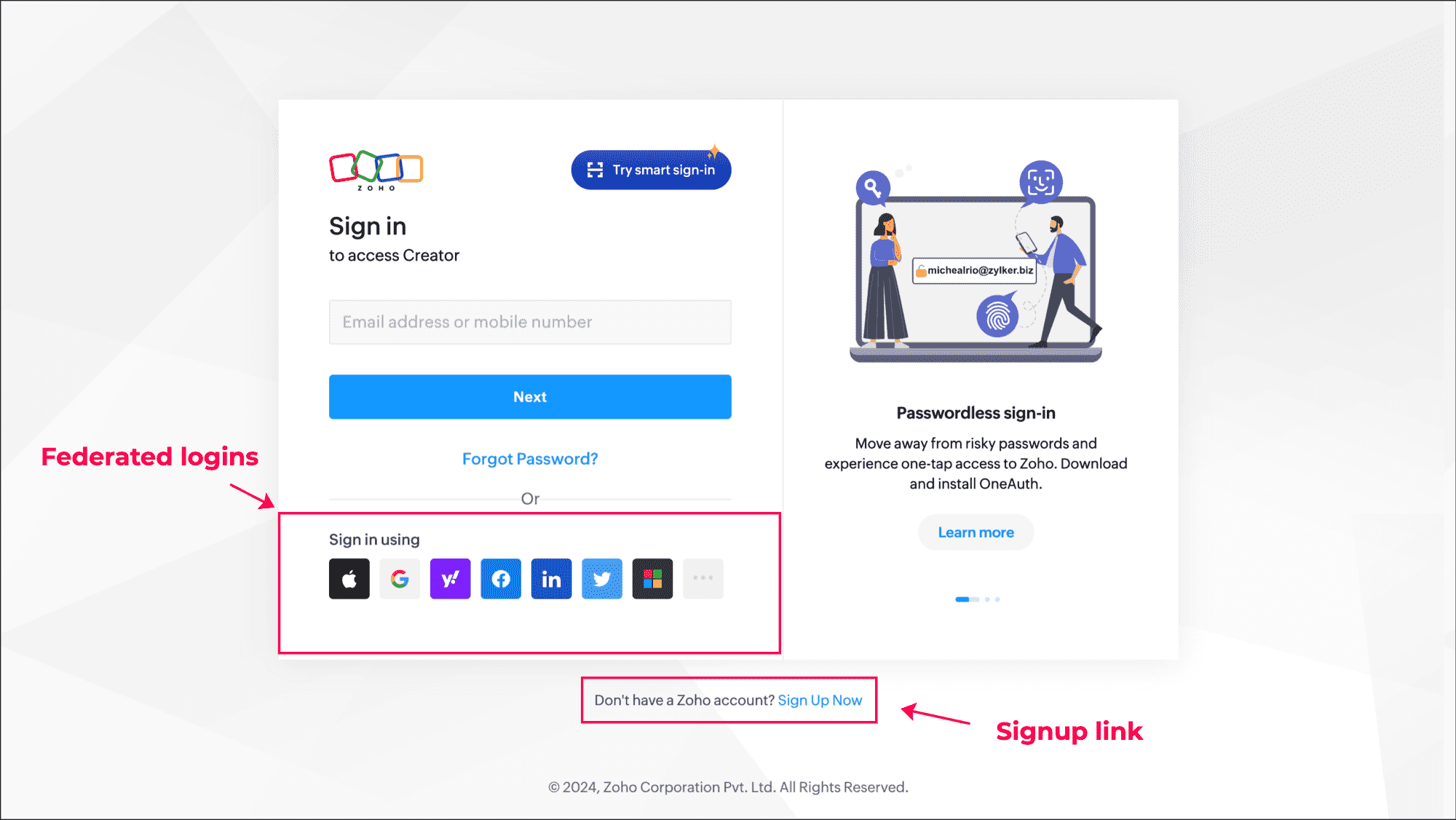Click the Zoho logo
The height and width of the screenshot is (820, 1456).
pyautogui.click(x=376, y=171)
